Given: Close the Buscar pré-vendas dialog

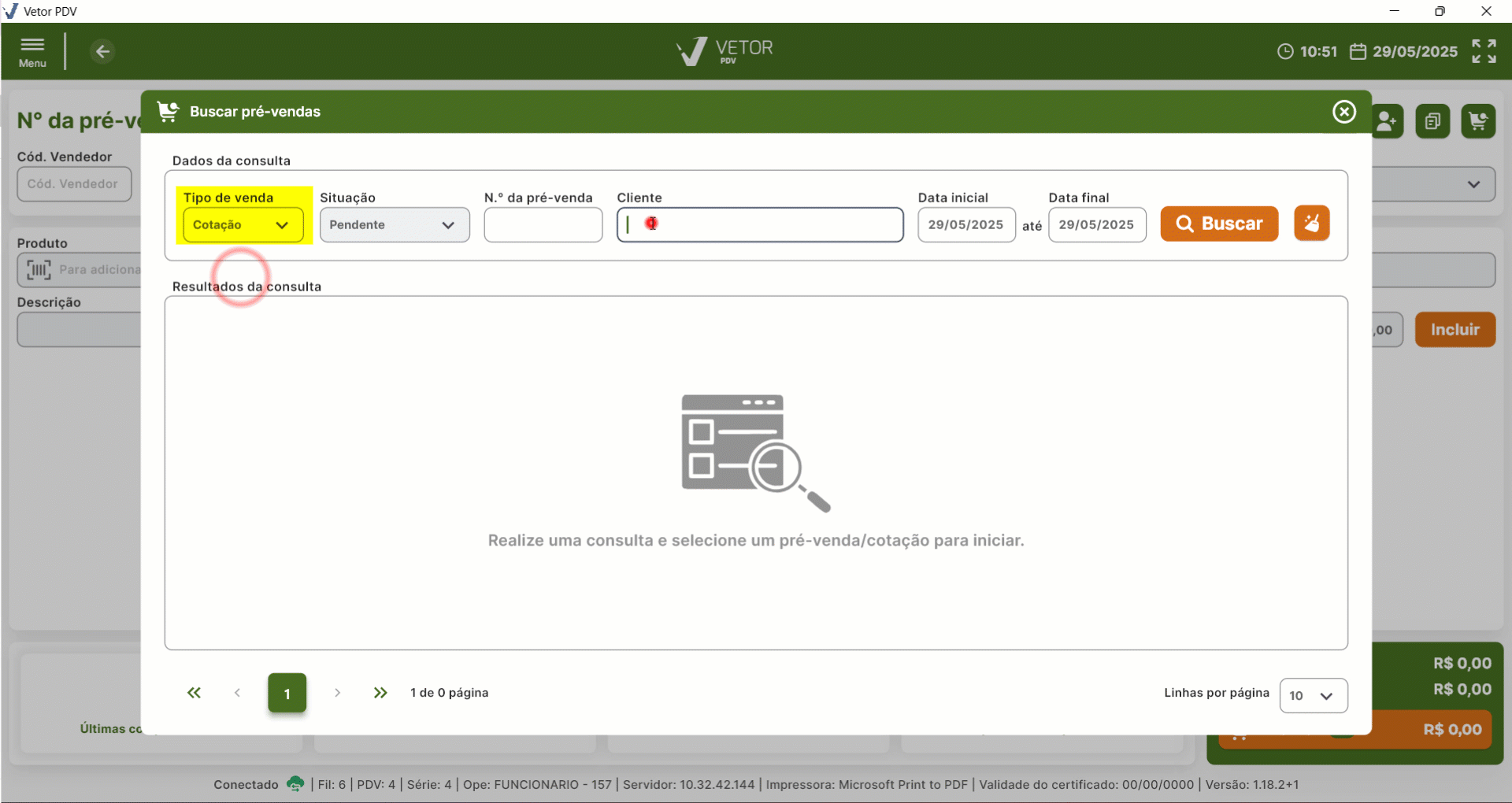Looking at the screenshot, I should (1344, 112).
